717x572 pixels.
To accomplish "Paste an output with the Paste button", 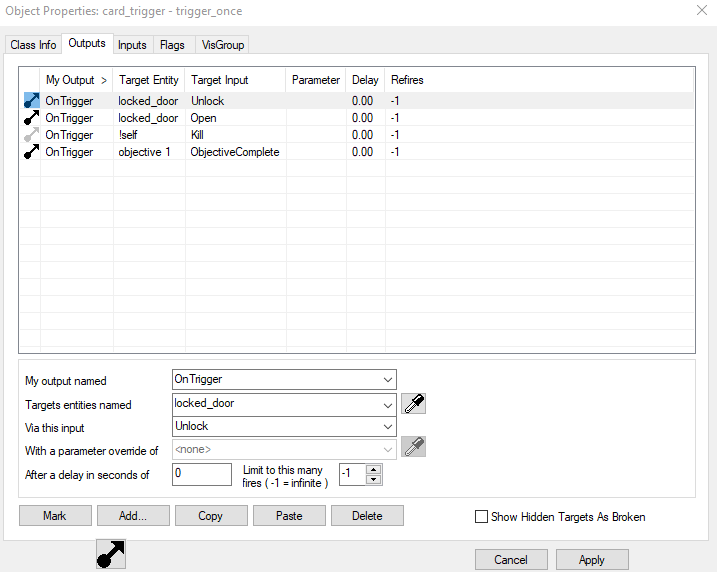I will [x=289, y=516].
